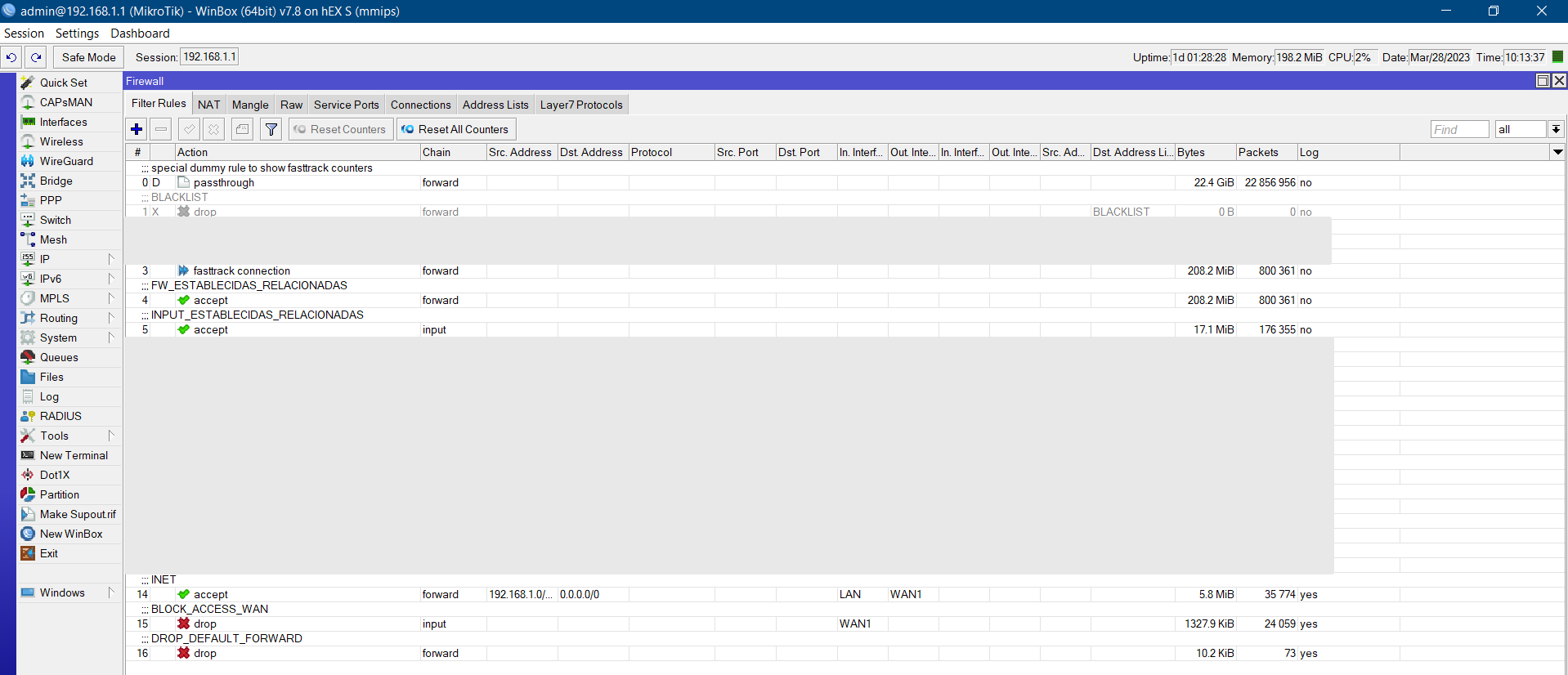
Task: Toggle Safe Mode
Action: point(88,57)
